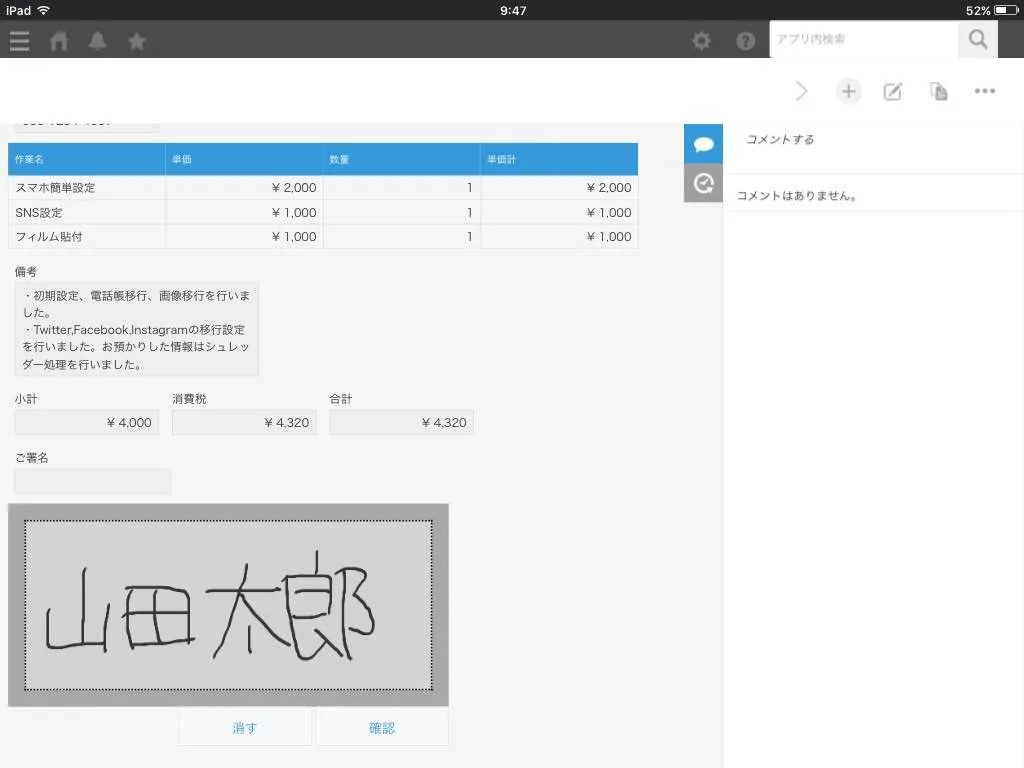Go to the home portal icon

click(59, 41)
